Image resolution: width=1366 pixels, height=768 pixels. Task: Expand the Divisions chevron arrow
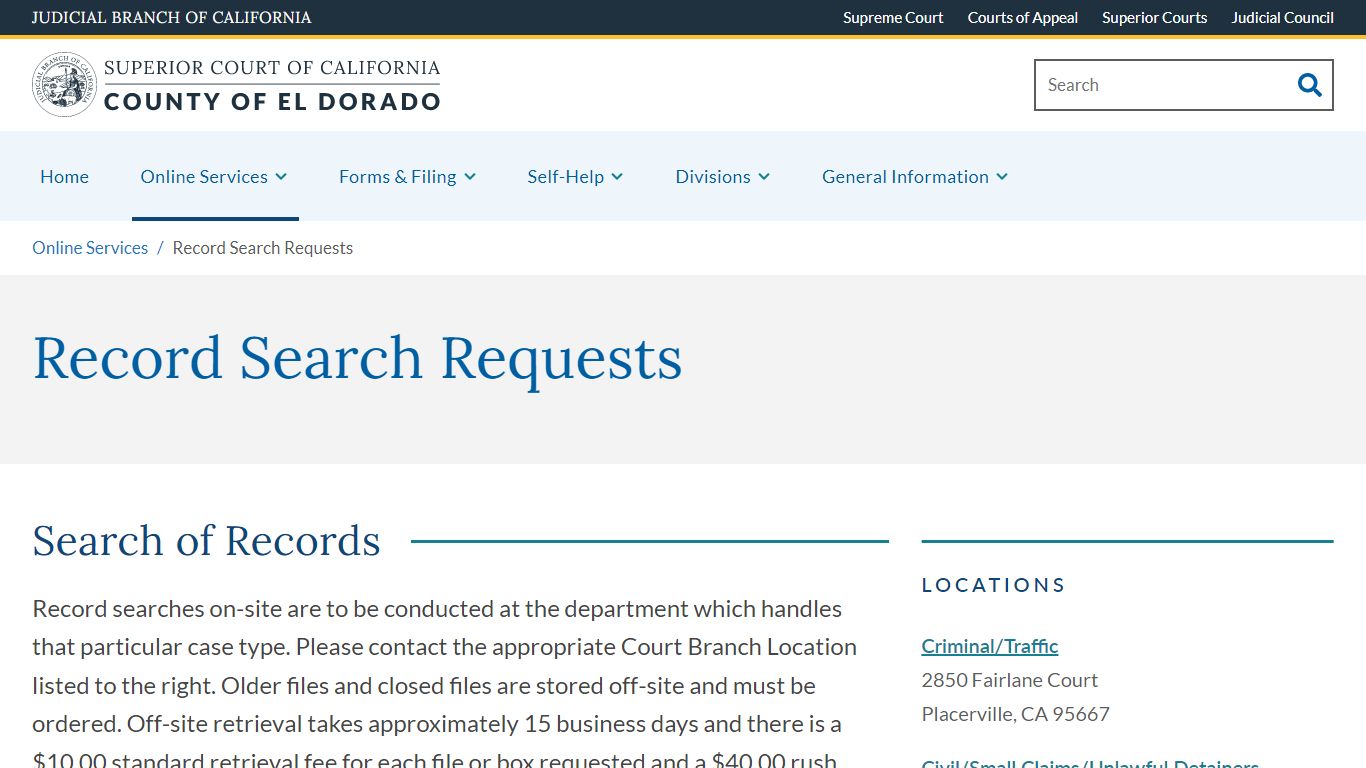click(x=764, y=177)
